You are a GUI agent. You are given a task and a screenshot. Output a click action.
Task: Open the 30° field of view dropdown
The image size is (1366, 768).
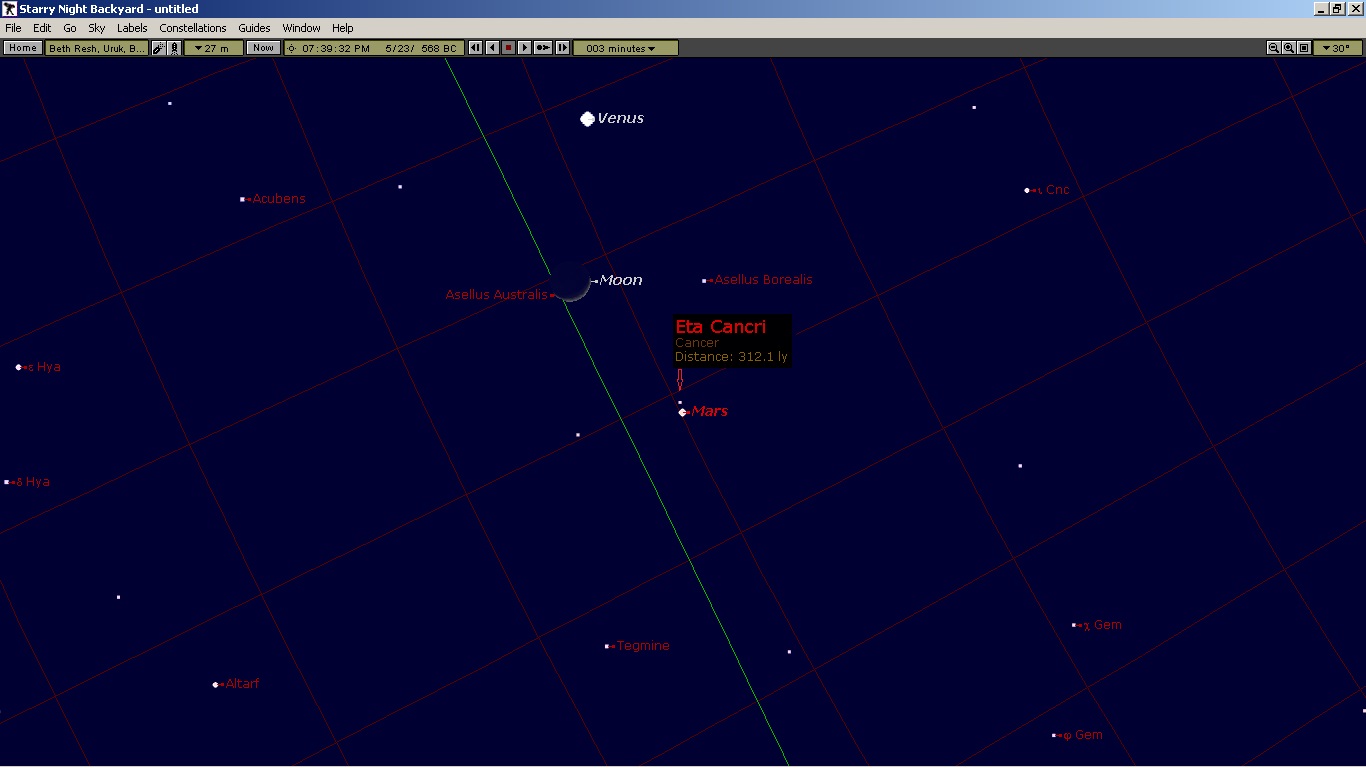(1337, 47)
